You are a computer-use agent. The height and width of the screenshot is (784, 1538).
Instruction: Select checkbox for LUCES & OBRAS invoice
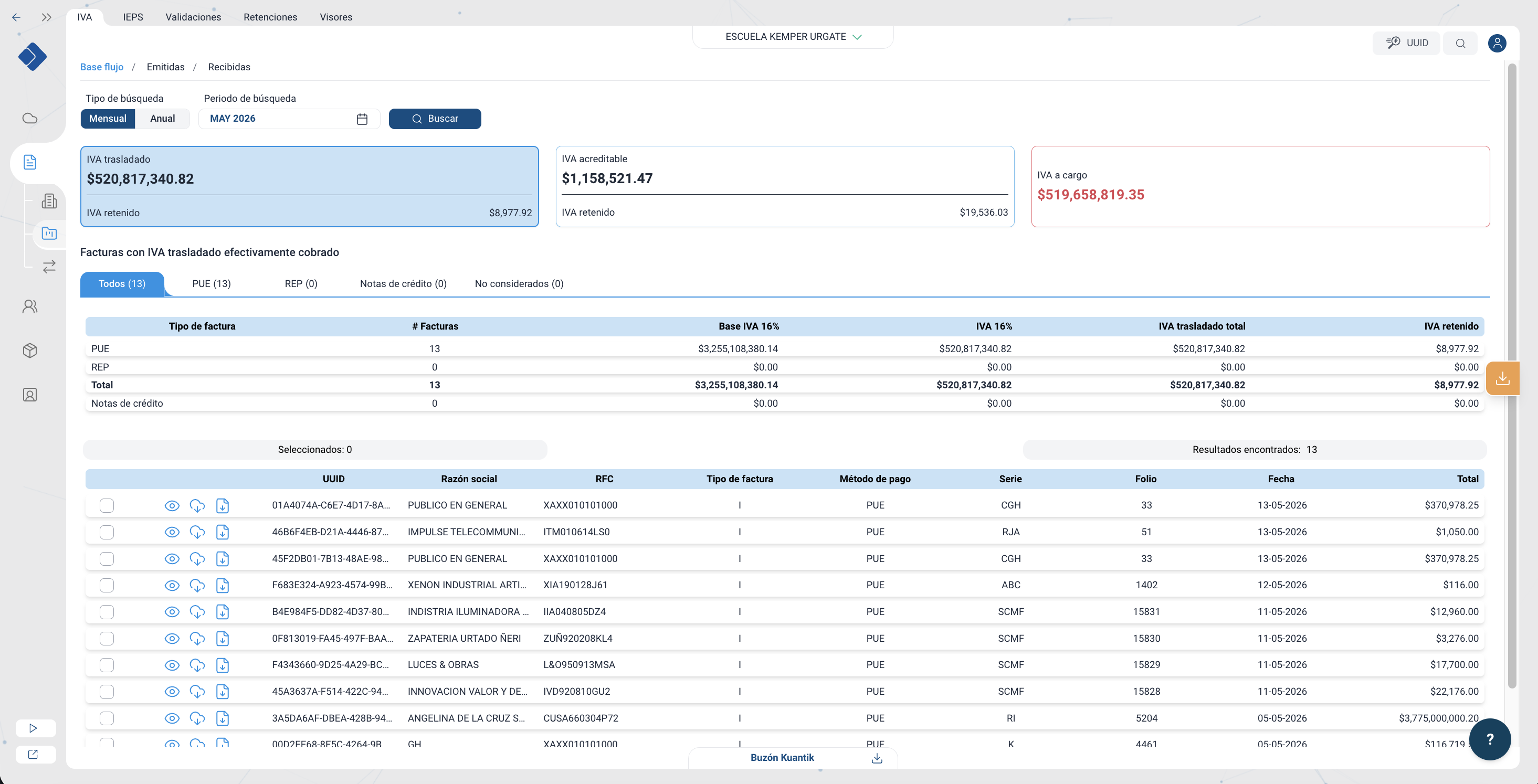tap(107, 665)
